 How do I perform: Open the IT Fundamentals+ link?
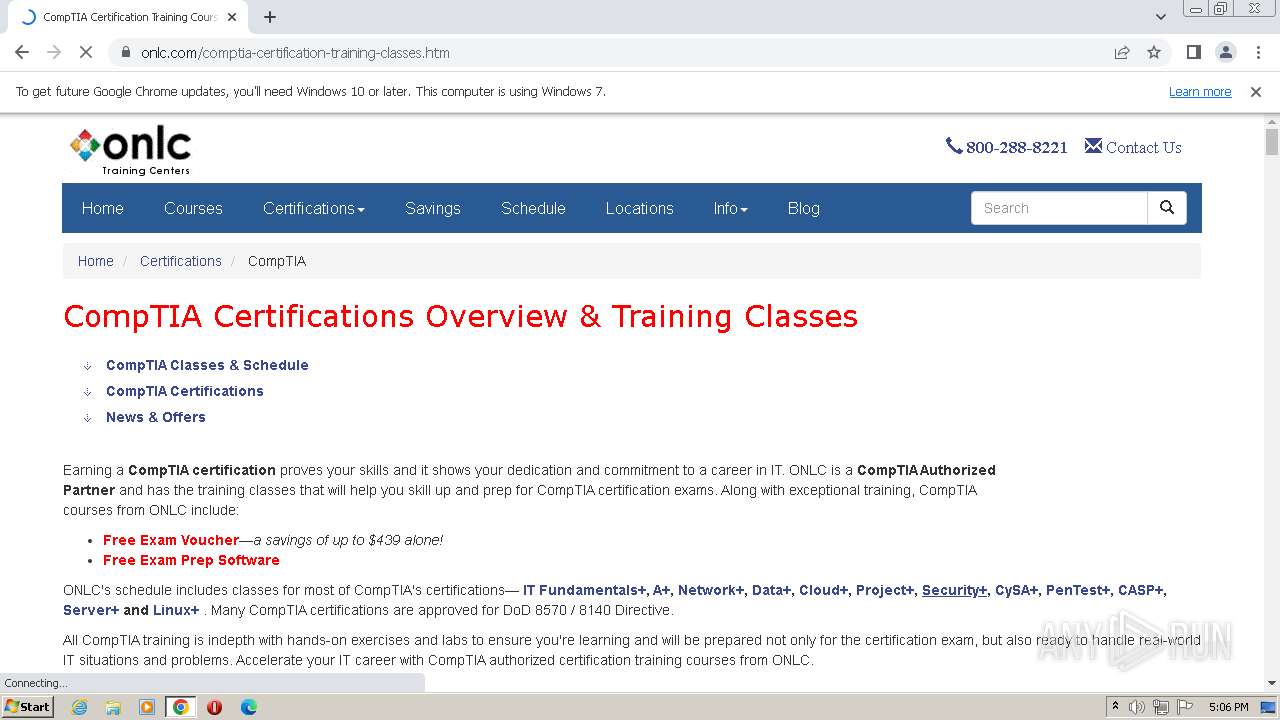(585, 590)
